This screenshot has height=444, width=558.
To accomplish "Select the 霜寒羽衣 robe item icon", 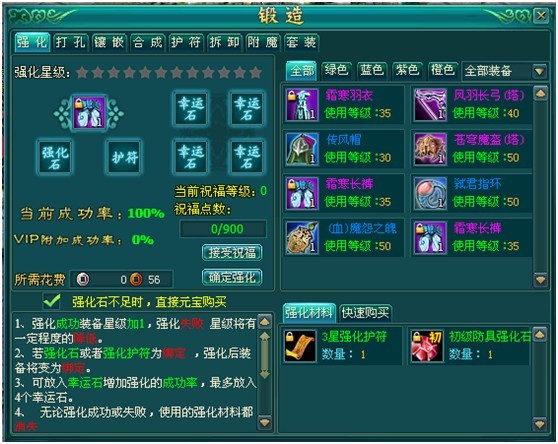I will (x=302, y=105).
